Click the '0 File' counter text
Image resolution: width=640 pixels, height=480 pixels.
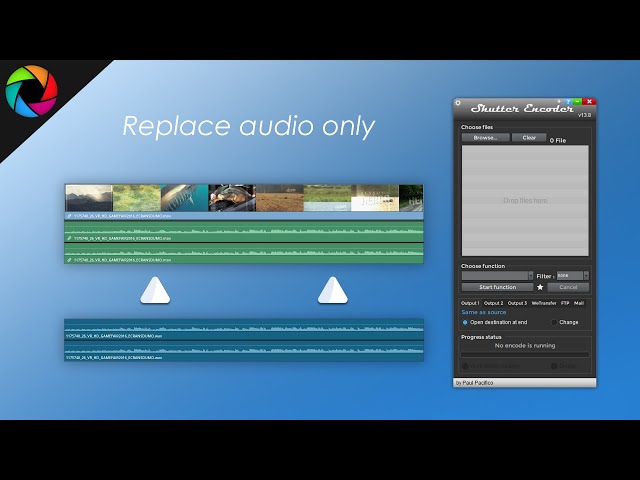558,140
